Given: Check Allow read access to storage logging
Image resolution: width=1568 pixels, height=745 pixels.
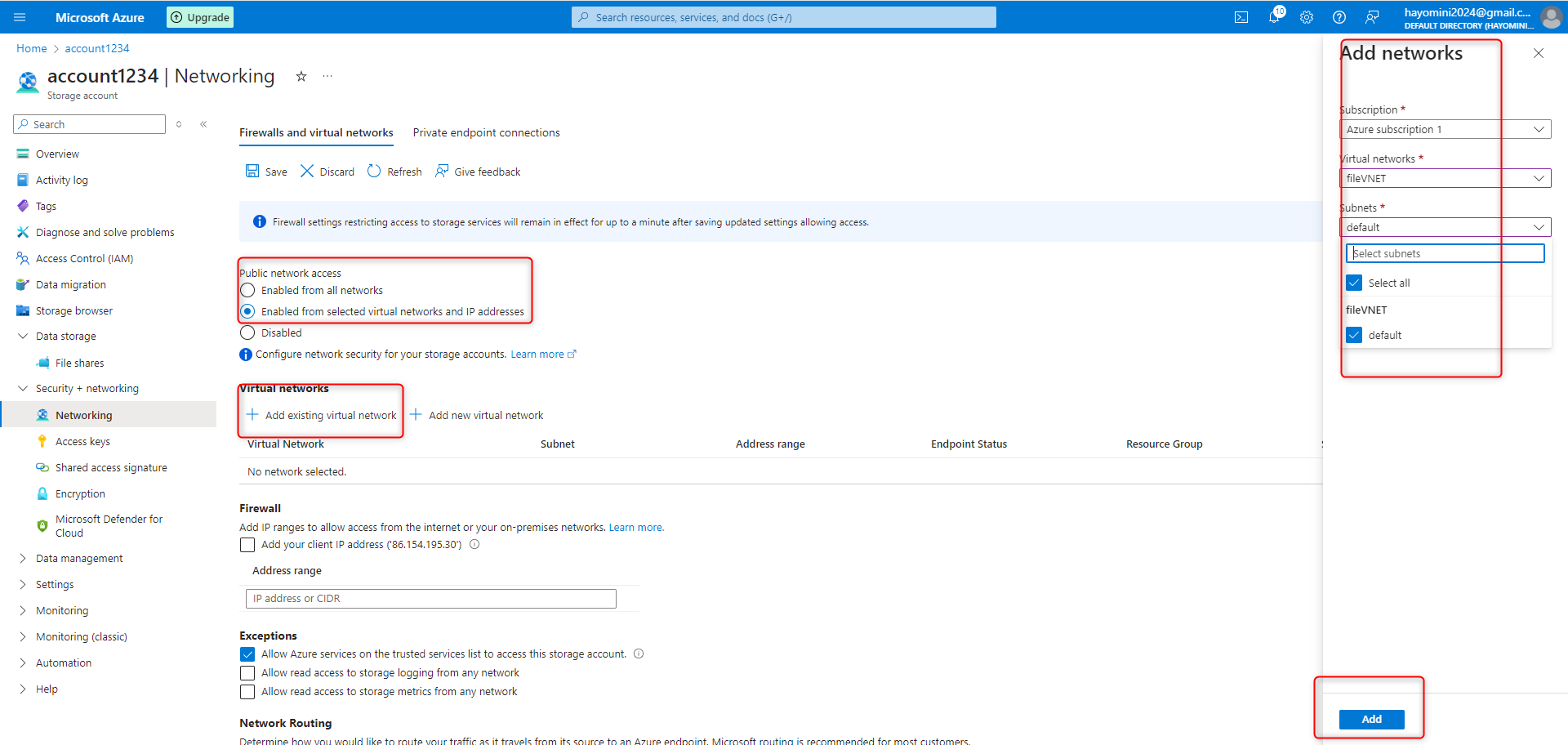Looking at the screenshot, I should point(247,673).
